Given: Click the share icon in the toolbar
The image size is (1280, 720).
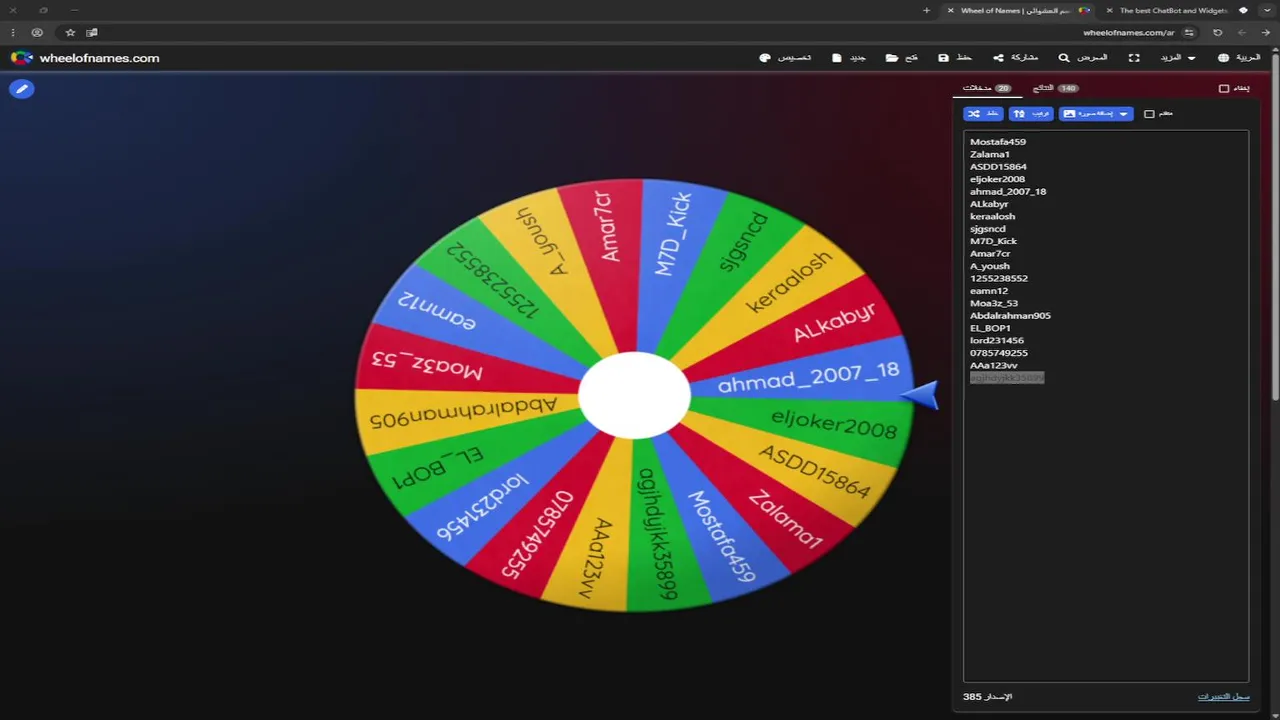Looking at the screenshot, I should (998, 58).
